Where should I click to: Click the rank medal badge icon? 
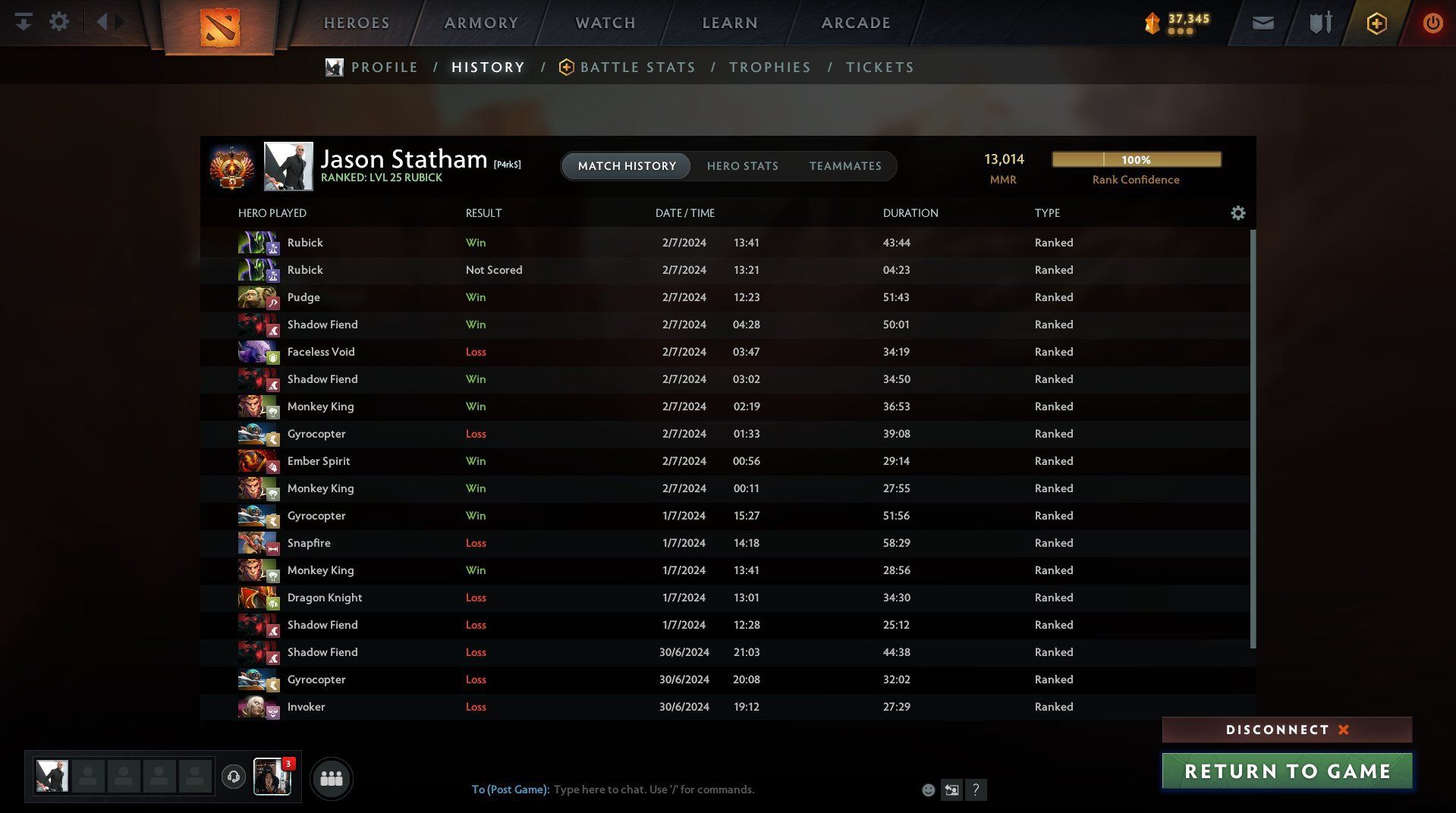pos(232,166)
